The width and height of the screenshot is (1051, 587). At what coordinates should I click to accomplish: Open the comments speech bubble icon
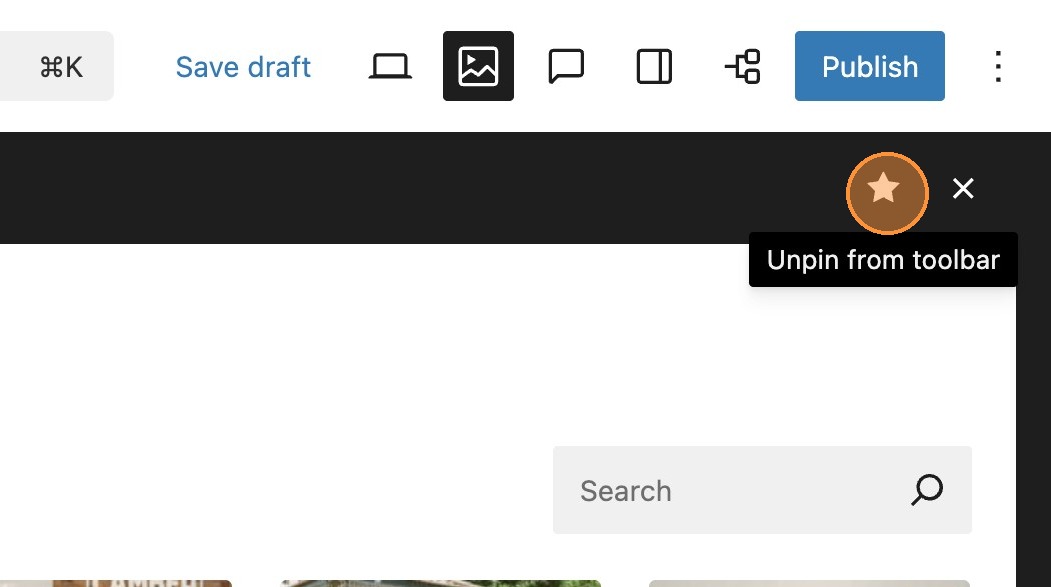click(566, 67)
